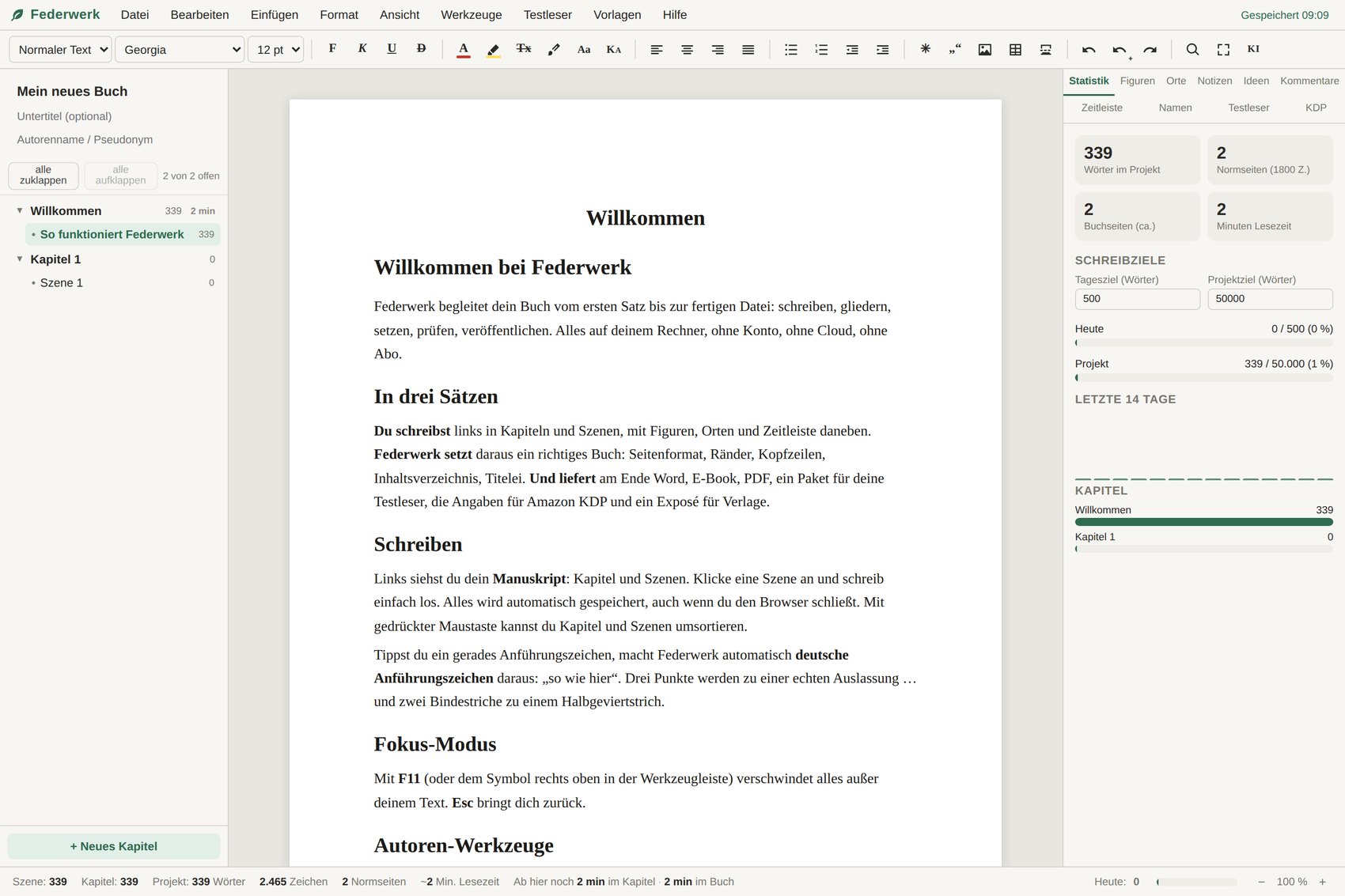This screenshot has width=1345, height=896.
Task: Apply small caps with the KA icon
Action: tap(614, 49)
